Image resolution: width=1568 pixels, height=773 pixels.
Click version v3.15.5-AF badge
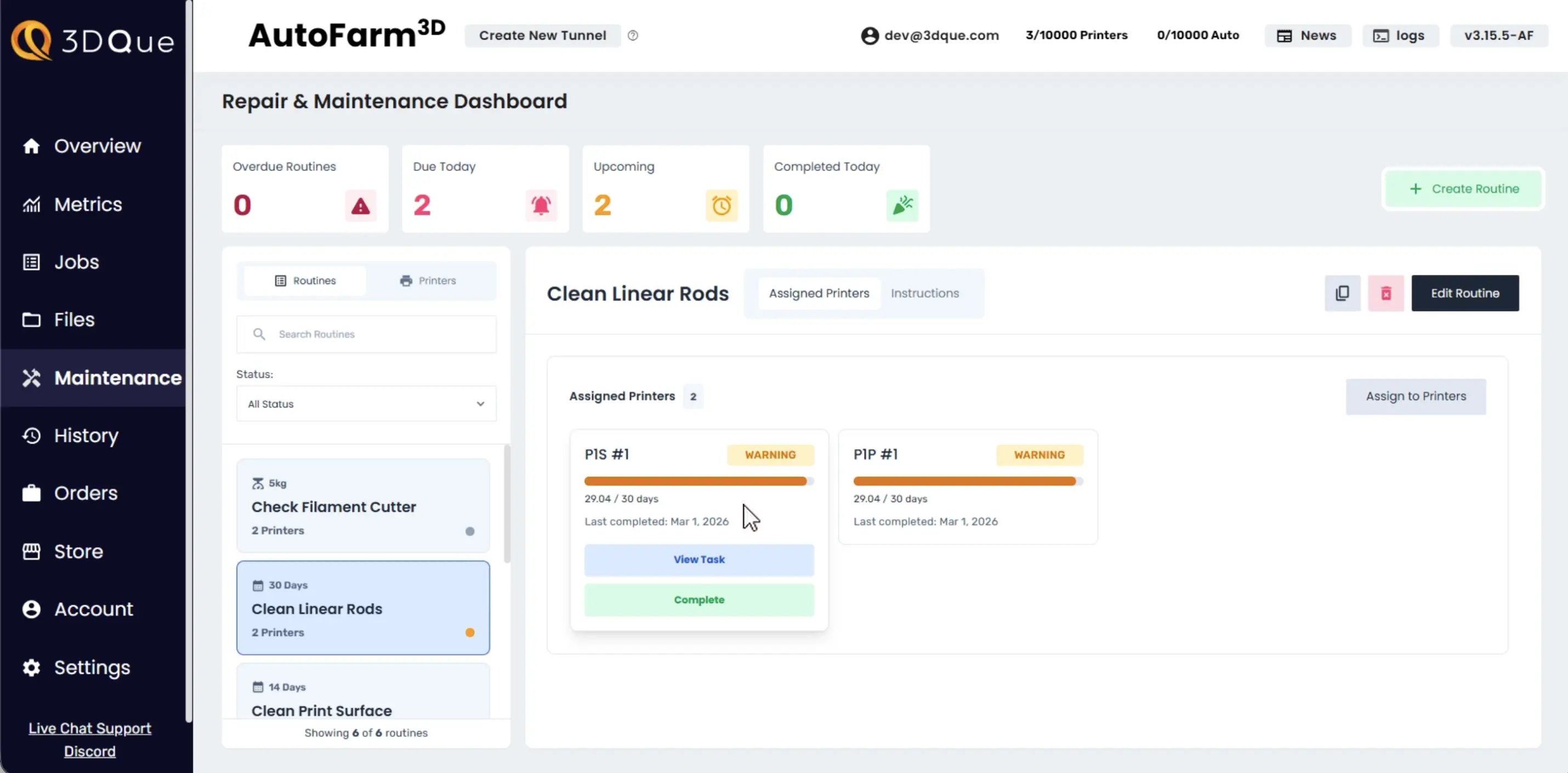tap(1498, 35)
